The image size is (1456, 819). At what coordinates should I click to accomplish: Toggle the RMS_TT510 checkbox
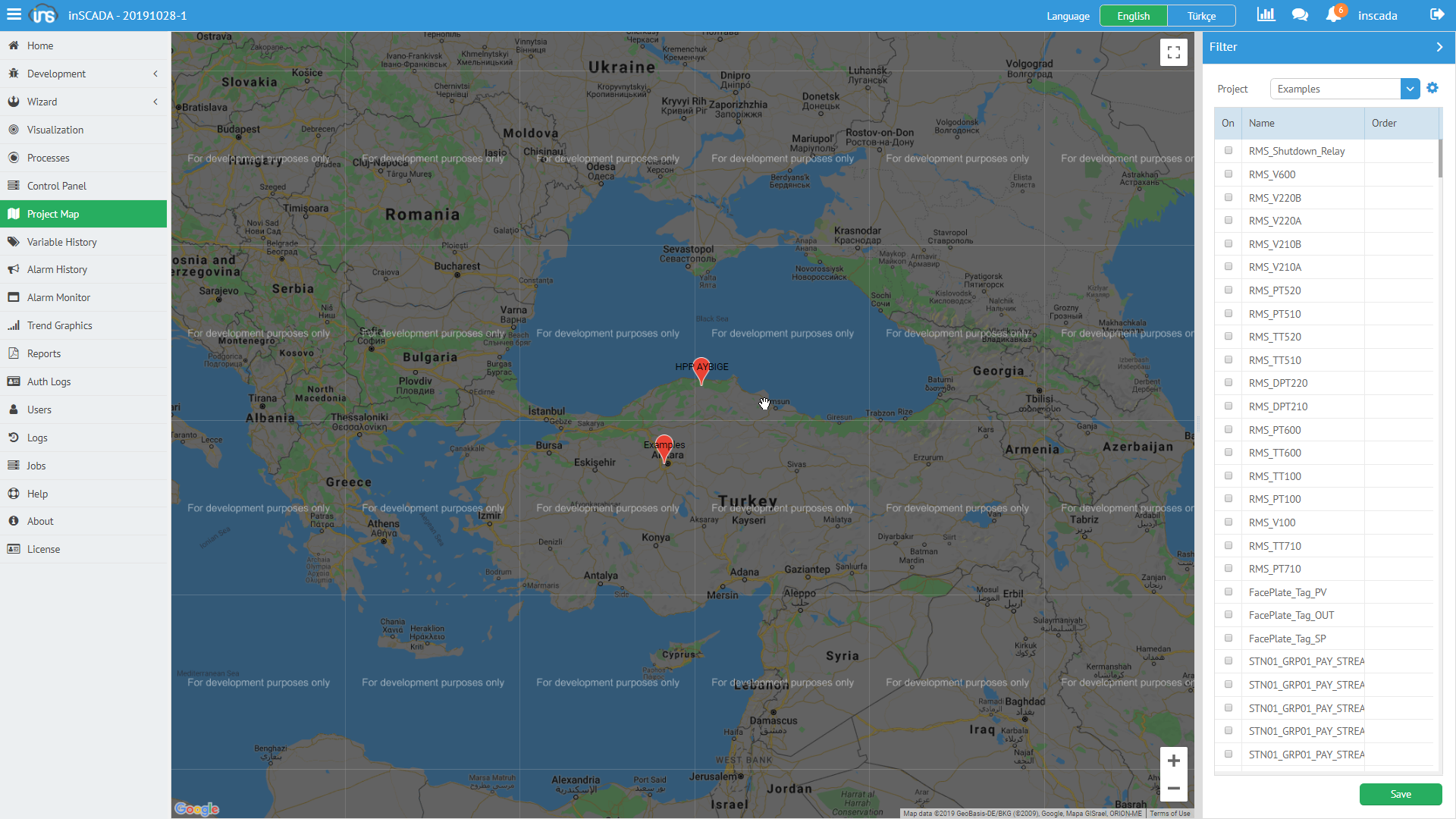(x=1228, y=359)
